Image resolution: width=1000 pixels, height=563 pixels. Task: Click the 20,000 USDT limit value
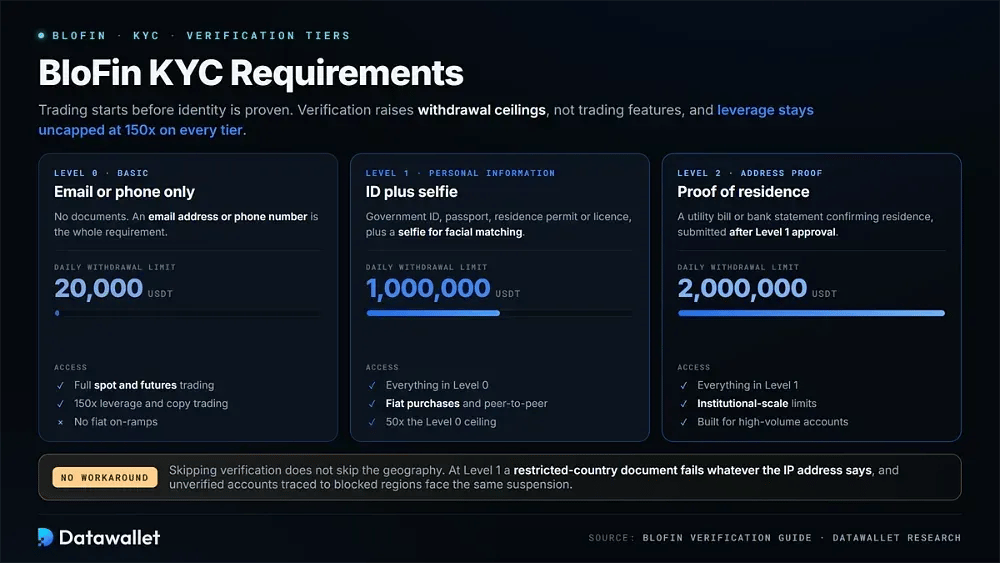pos(114,289)
